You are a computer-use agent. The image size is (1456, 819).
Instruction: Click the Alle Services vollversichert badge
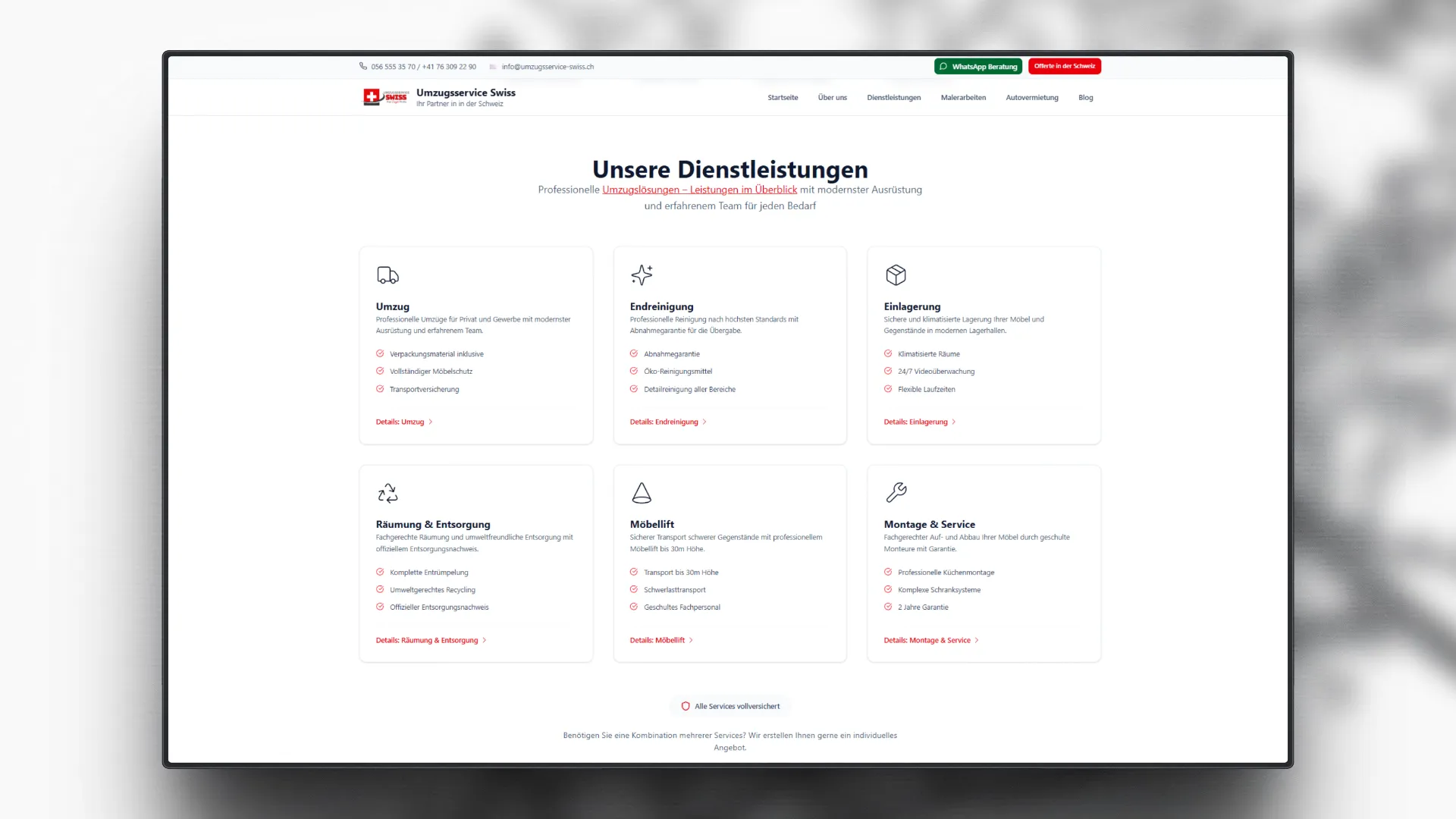point(730,706)
